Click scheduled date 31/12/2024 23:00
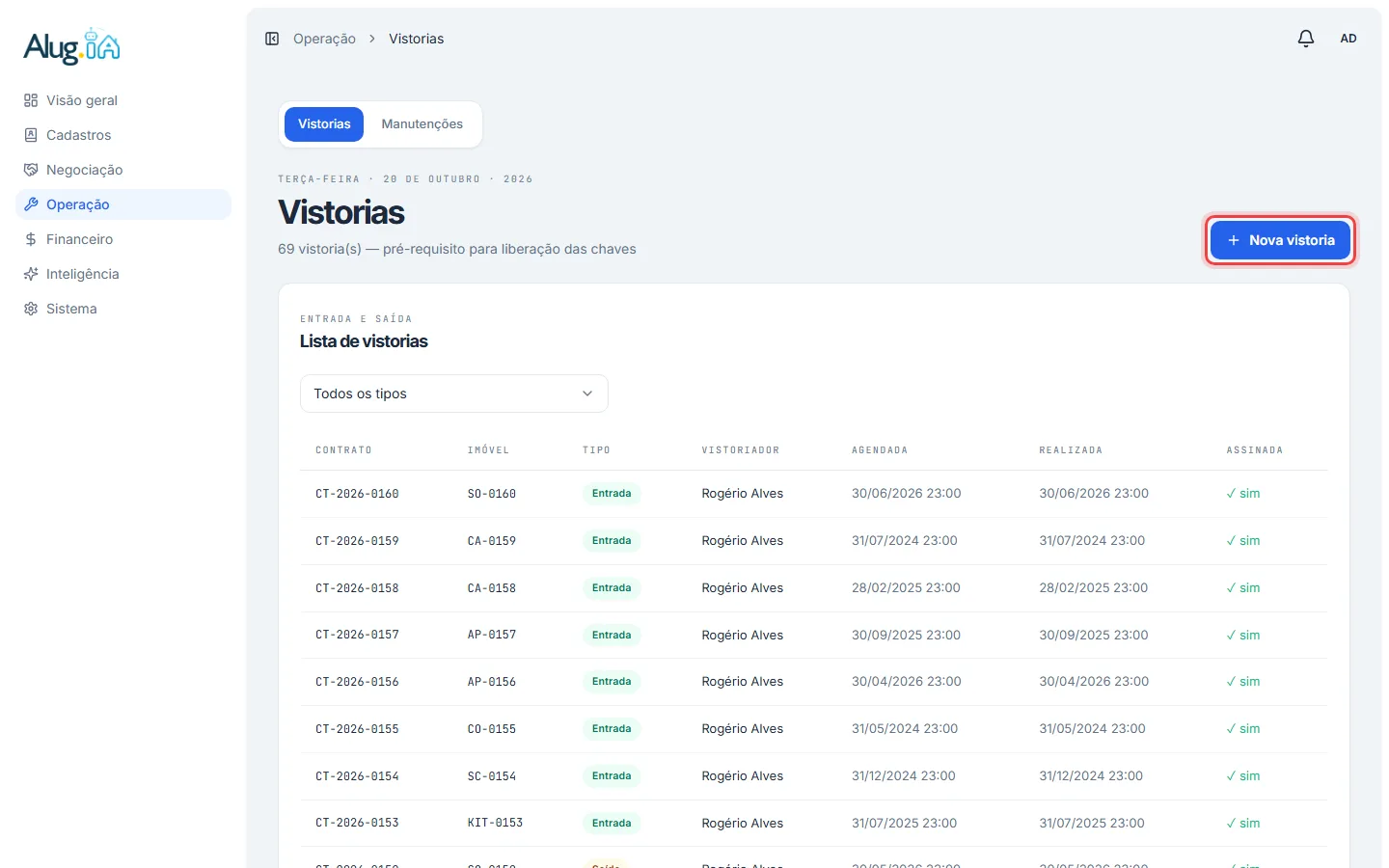1389x868 pixels. [904, 776]
